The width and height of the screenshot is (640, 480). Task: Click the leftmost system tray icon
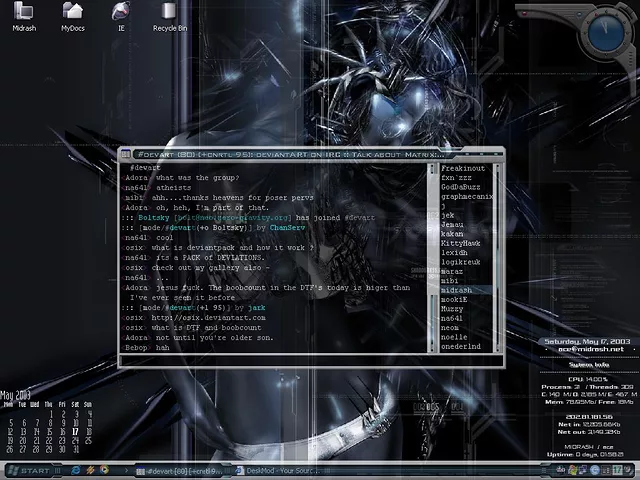tap(562, 470)
